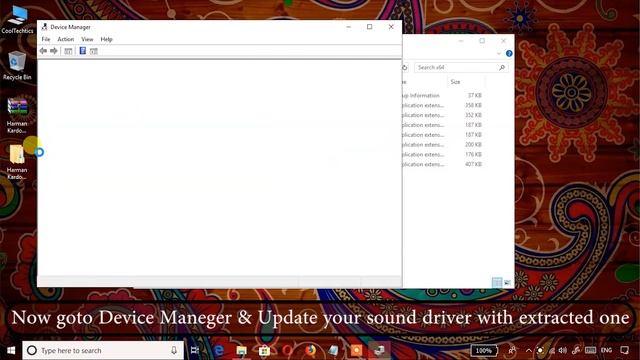Select the file row sized 200 KB
640x360 pixels.
coord(443,144)
